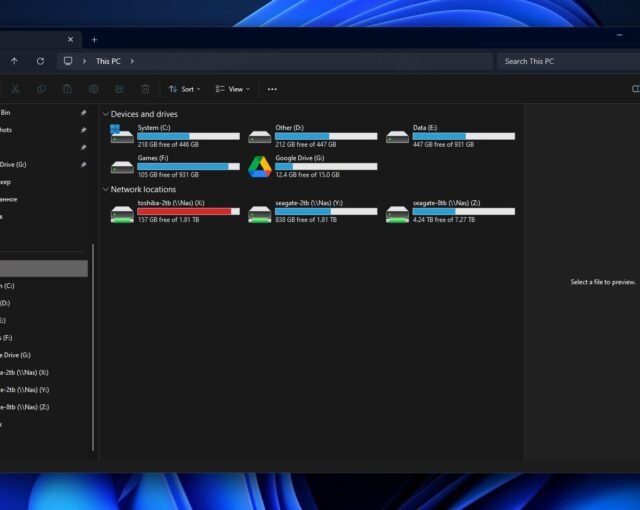Click '105 GB free of 931 GB' text
The height and width of the screenshot is (510, 640).
[168, 175]
